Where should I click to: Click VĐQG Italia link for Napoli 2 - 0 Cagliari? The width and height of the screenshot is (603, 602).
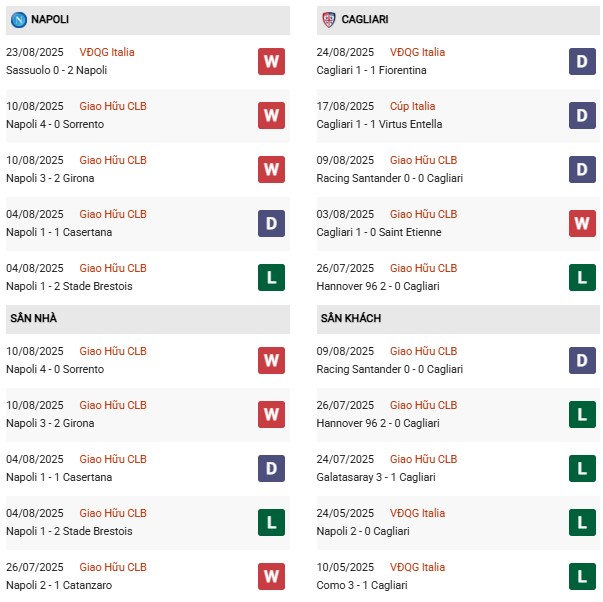pos(417,513)
